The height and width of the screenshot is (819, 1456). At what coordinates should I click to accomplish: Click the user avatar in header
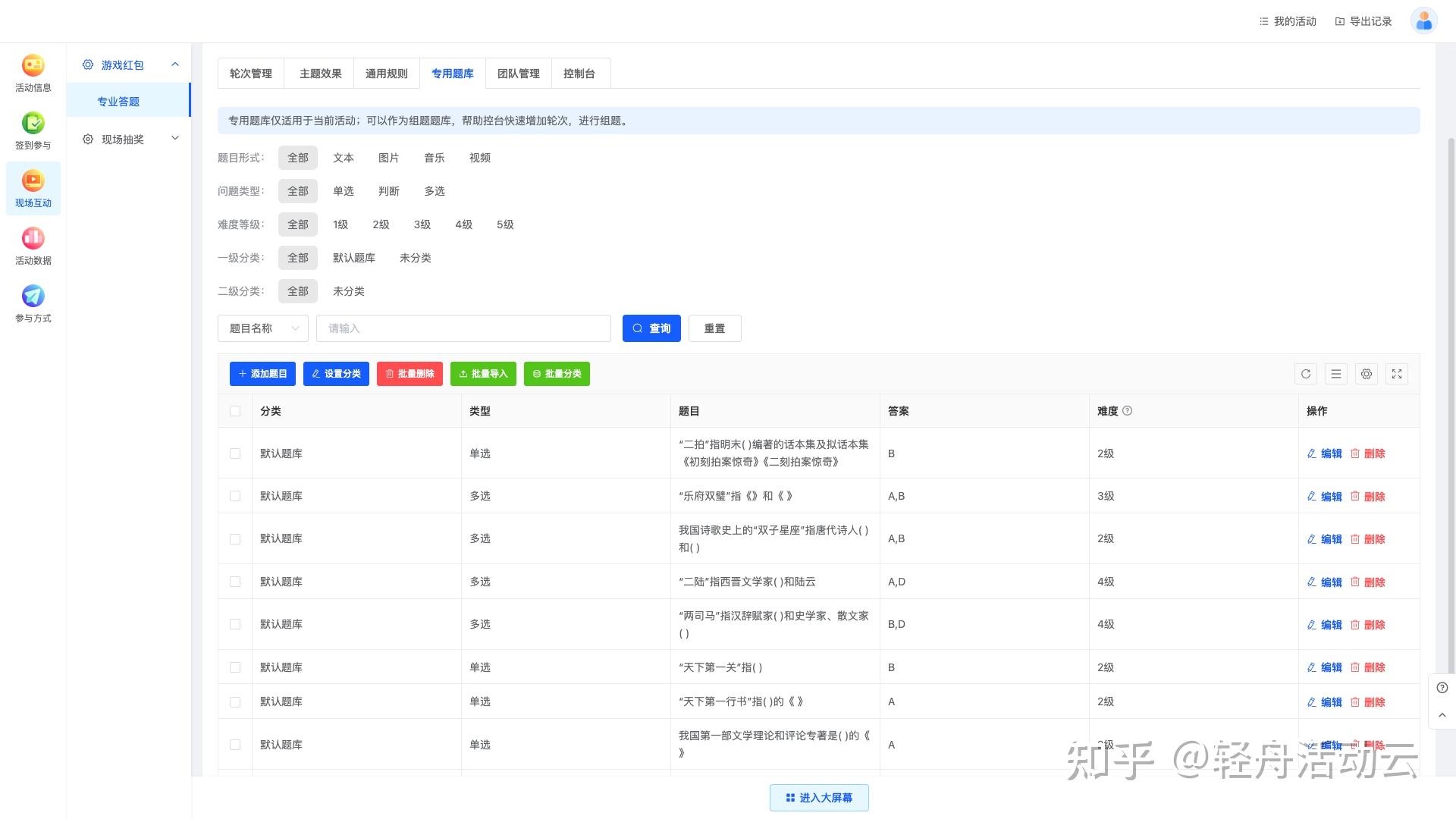coord(1423,21)
